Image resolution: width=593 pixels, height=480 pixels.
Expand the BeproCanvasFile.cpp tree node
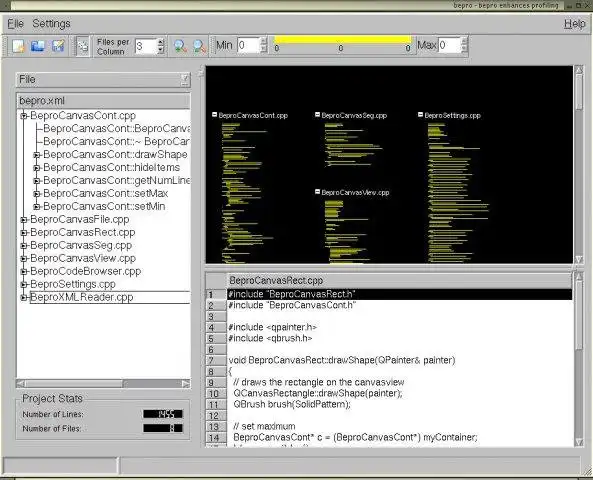click(x=23, y=219)
